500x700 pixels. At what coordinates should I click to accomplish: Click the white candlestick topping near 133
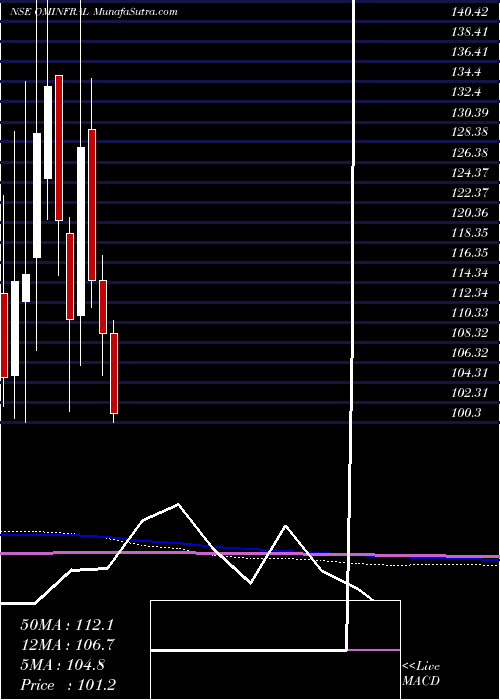pyautogui.click(x=48, y=133)
